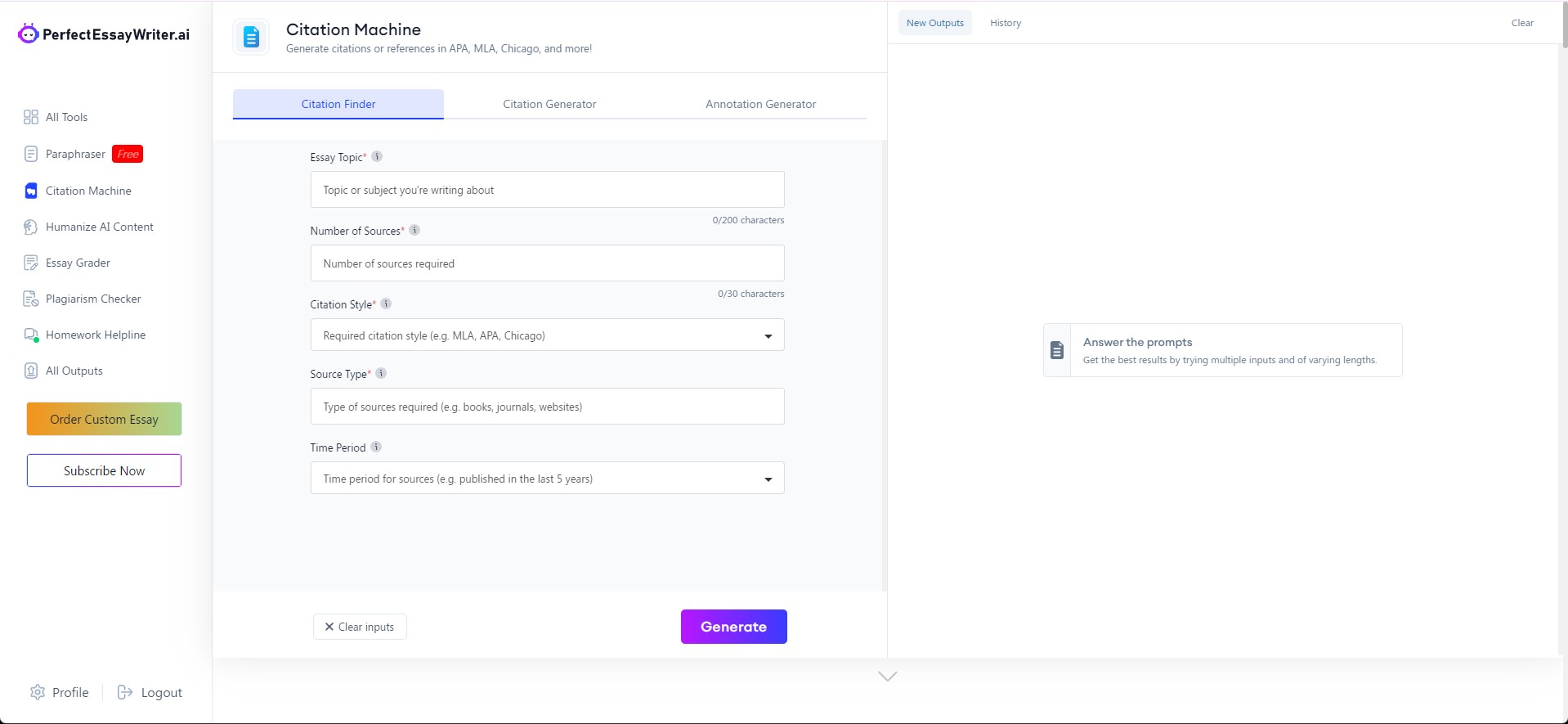The image size is (1568, 724).
Task: Click the Logout arrow icon
Action: pos(125,692)
